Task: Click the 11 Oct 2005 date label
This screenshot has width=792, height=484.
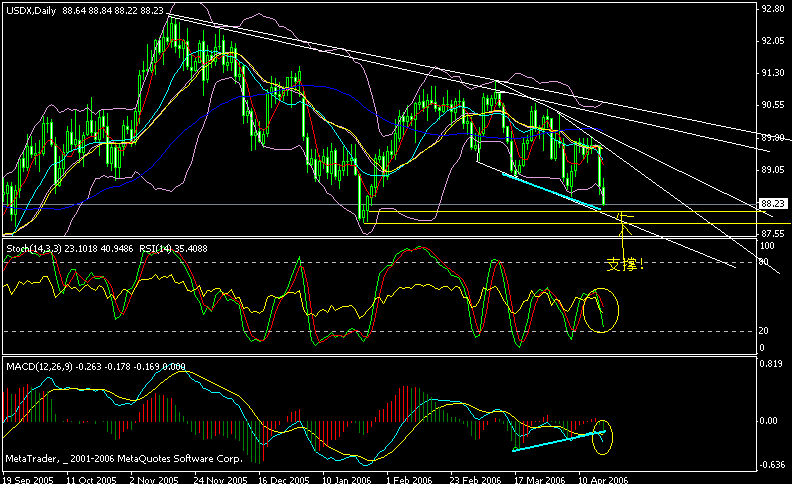Action: click(x=92, y=479)
